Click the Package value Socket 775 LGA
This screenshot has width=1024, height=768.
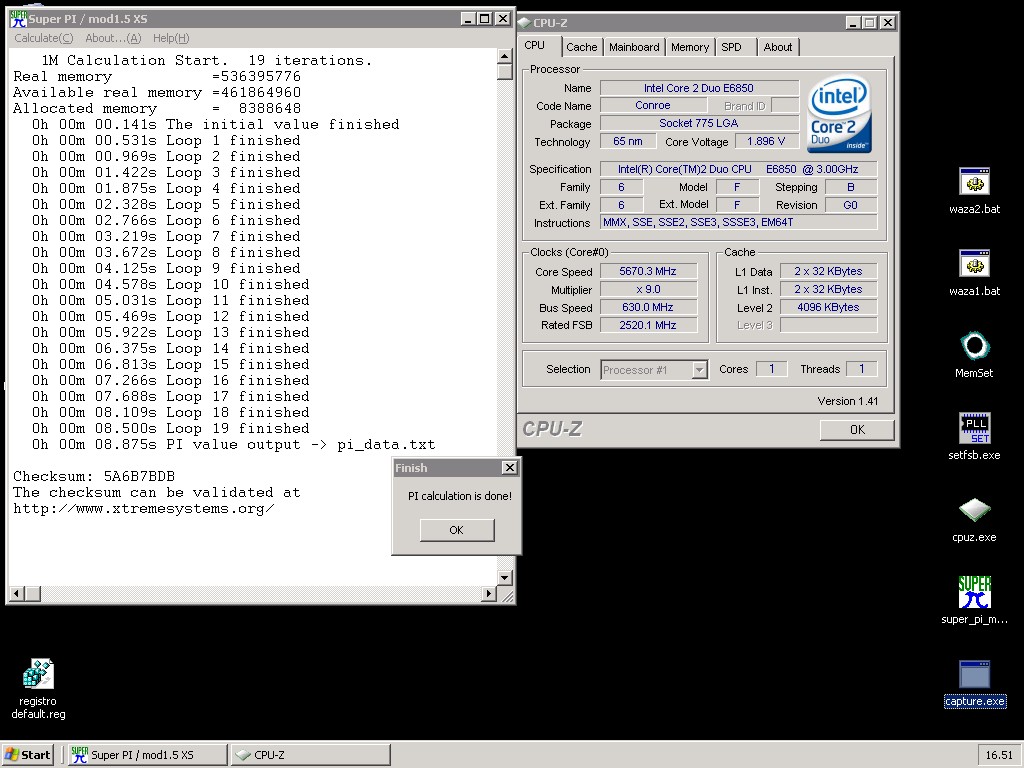[x=699, y=123]
